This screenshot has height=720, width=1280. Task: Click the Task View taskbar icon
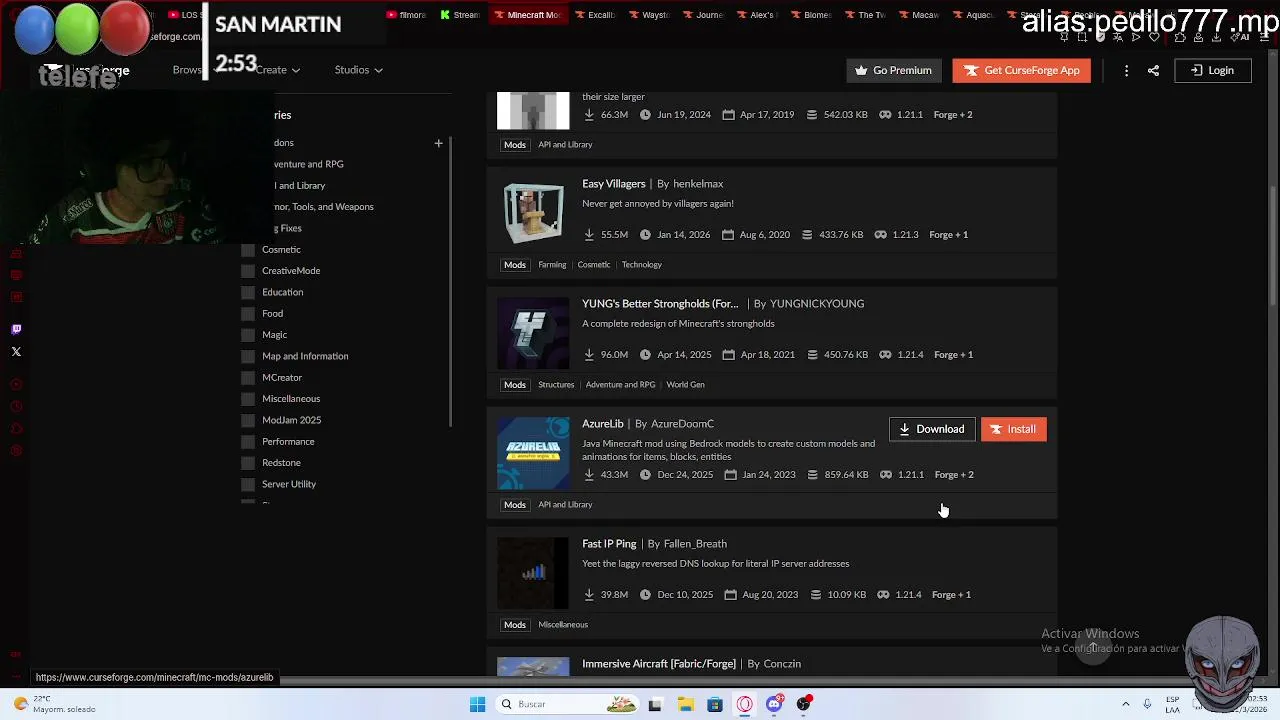pyautogui.click(x=655, y=704)
